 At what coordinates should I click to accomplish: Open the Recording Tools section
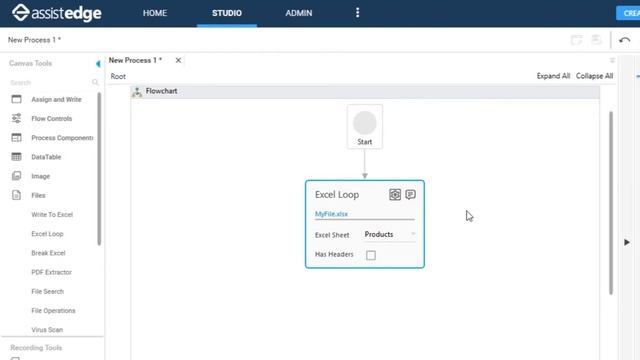pos(36,348)
